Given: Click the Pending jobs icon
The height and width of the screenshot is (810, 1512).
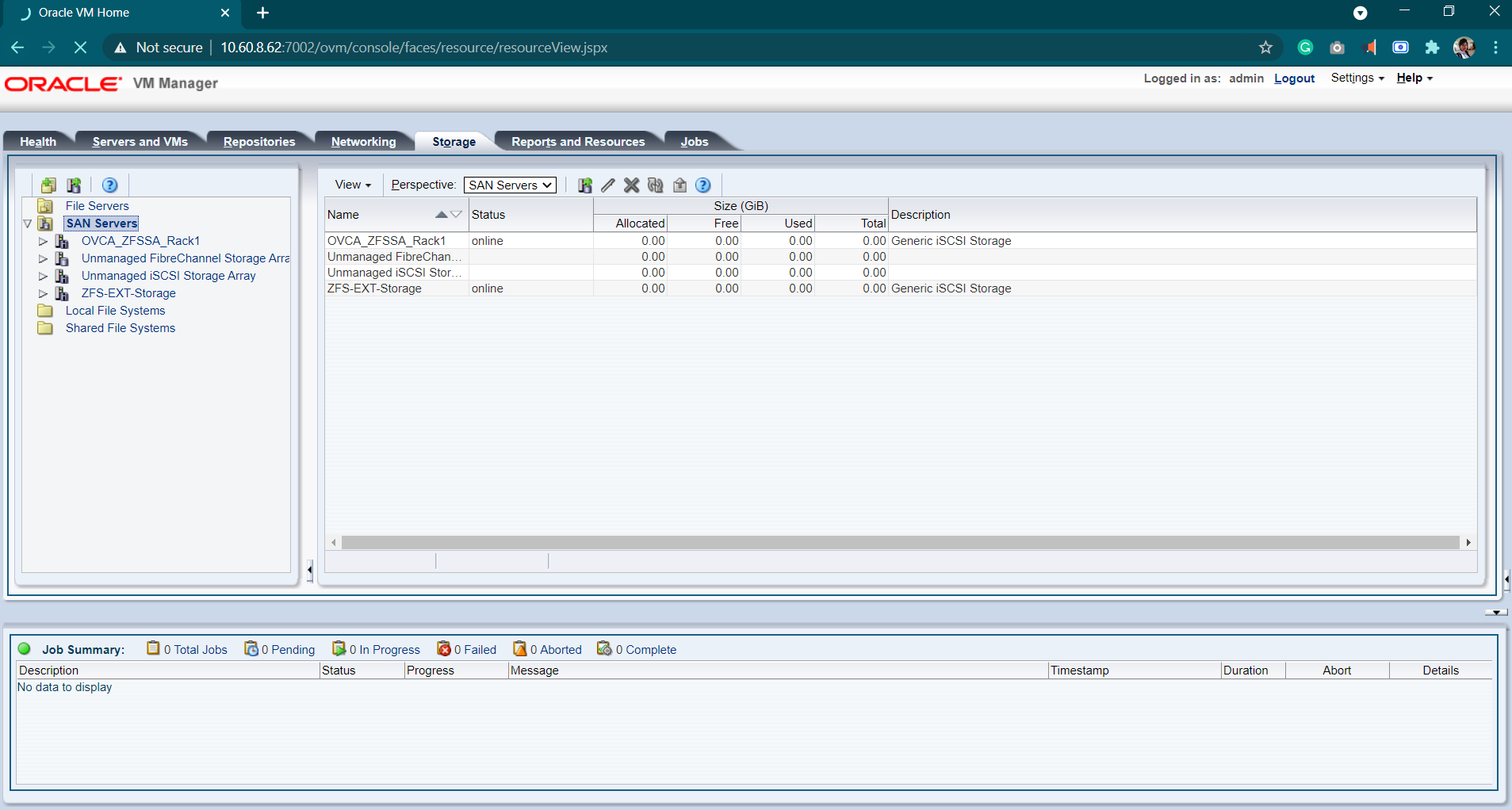Looking at the screenshot, I should tap(251, 648).
